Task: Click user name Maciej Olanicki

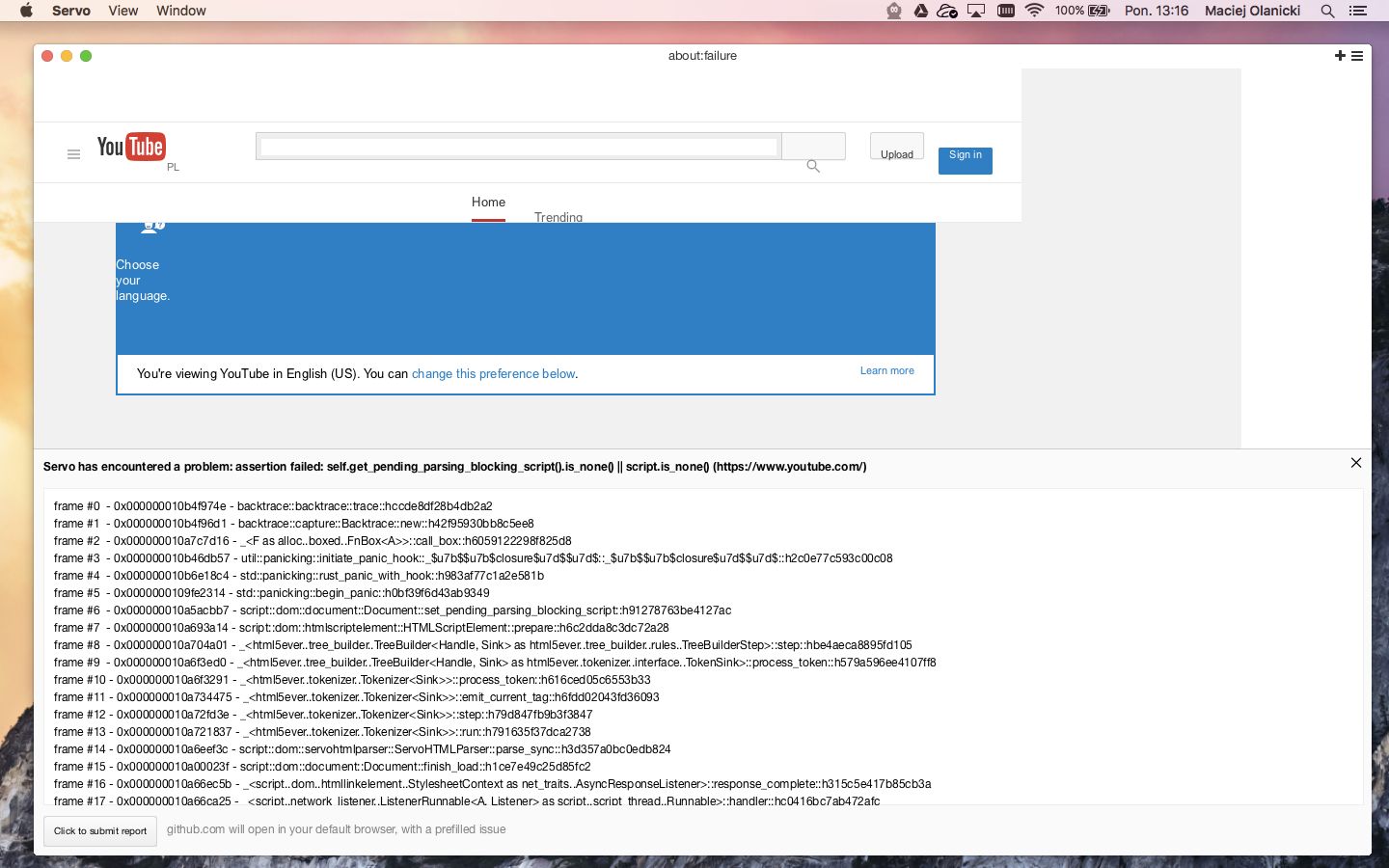Action: coord(1253,11)
